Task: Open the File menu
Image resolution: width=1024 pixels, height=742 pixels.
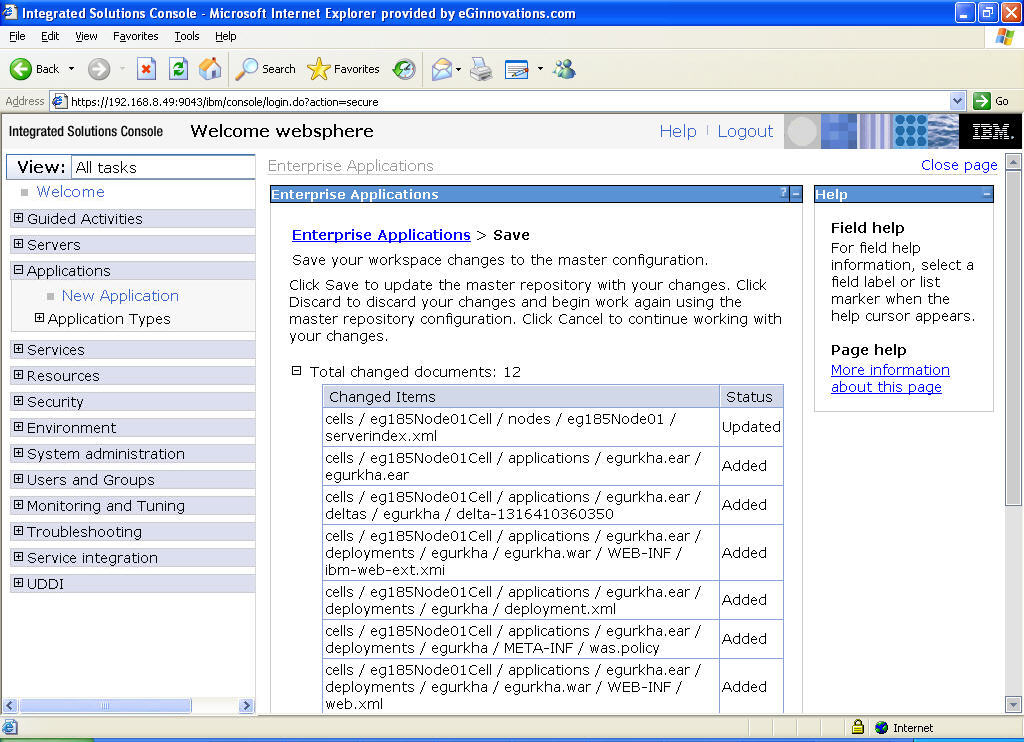Action: 17,37
